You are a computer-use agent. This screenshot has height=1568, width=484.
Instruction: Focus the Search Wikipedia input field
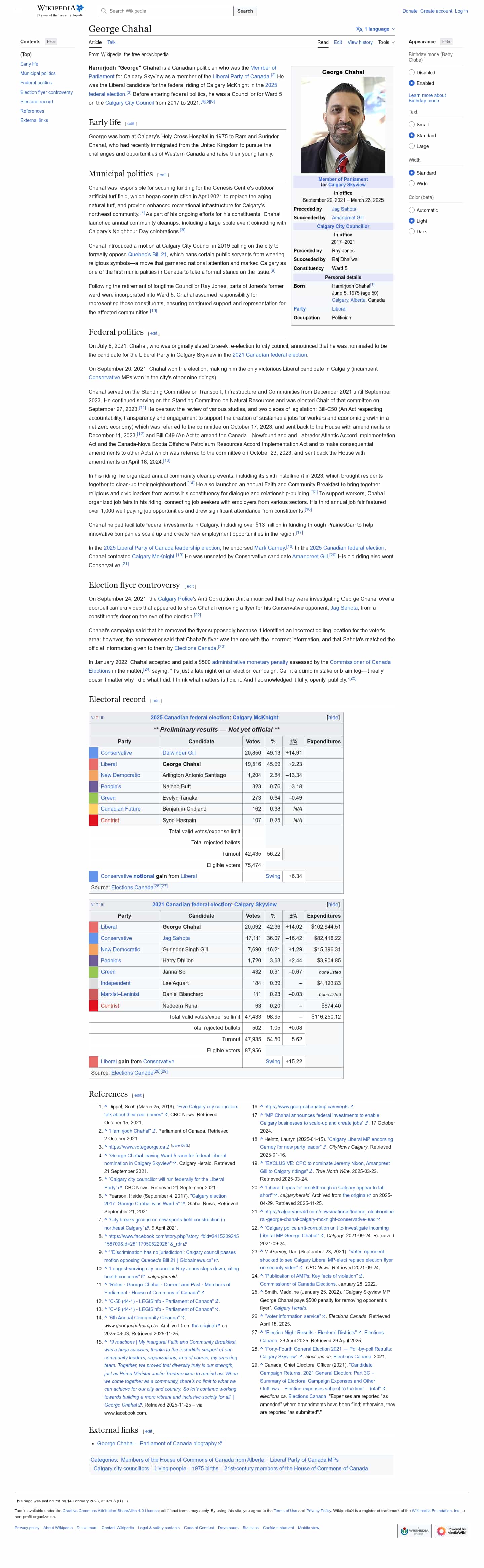pyautogui.click(x=165, y=11)
